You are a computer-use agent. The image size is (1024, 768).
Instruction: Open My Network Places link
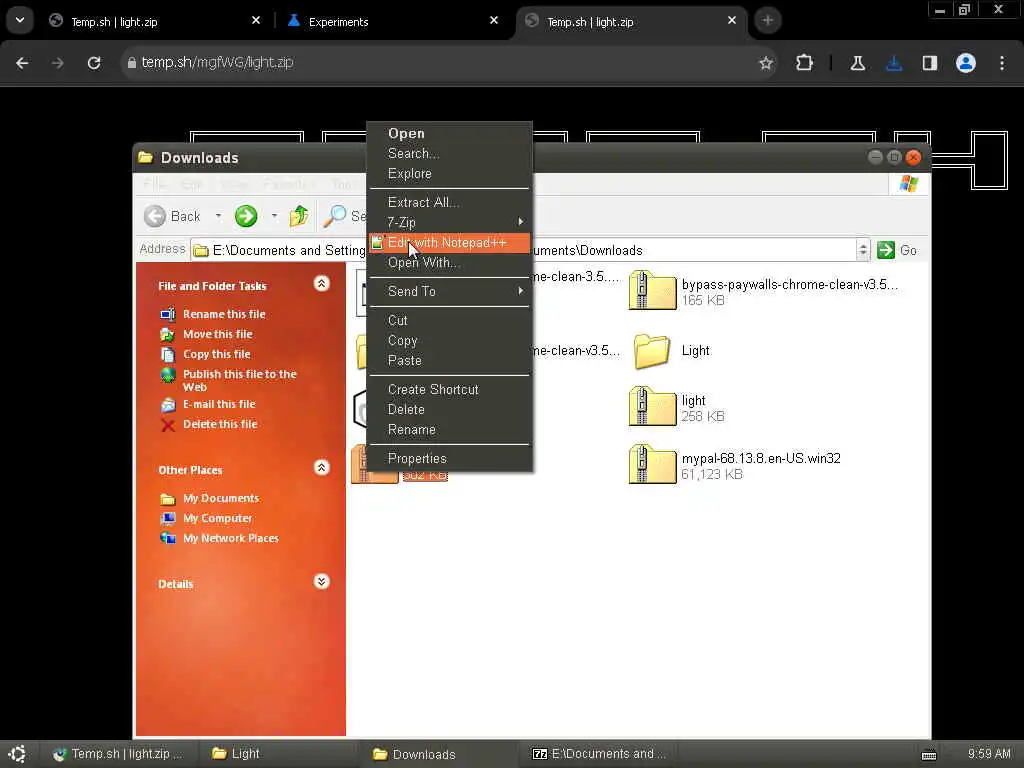[x=231, y=538]
